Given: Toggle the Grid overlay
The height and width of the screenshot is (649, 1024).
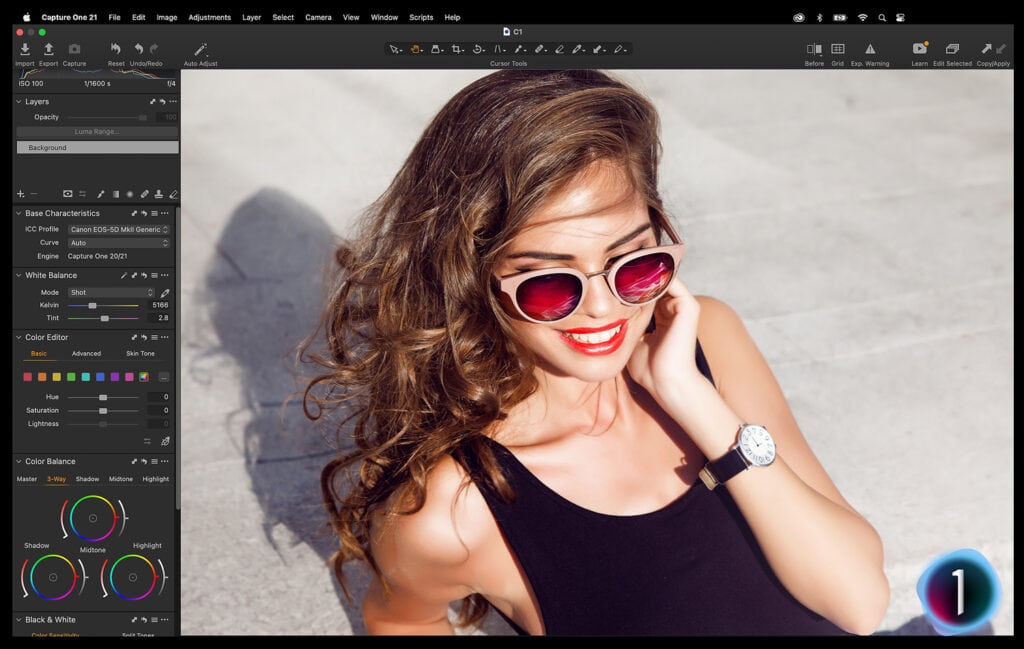Looking at the screenshot, I should [x=837, y=49].
